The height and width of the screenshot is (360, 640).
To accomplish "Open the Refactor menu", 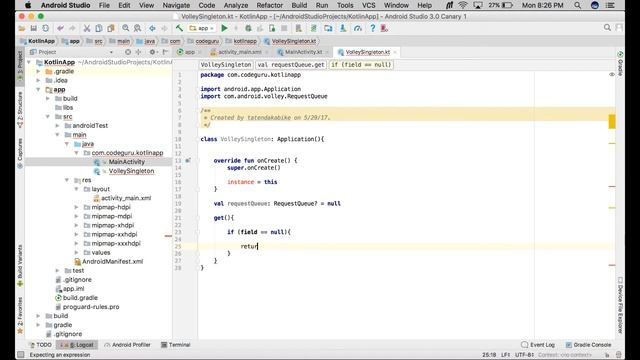I will click(x=269, y=5).
